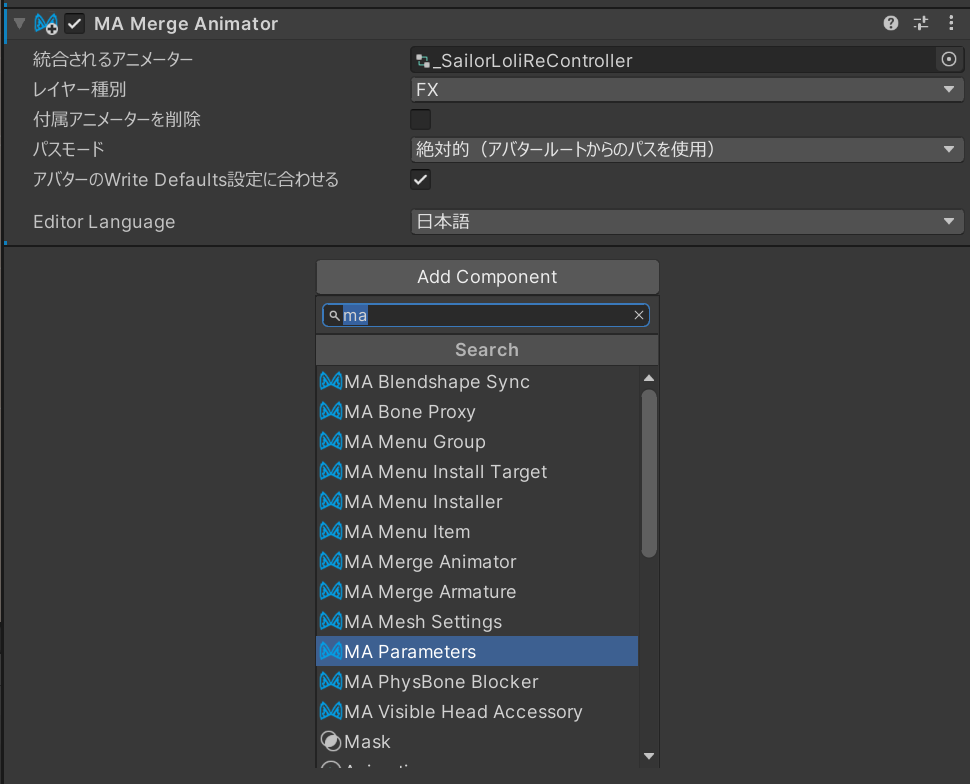Clear the component search text
The width and height of the screenshot is (970, 784).
(639, 315)
